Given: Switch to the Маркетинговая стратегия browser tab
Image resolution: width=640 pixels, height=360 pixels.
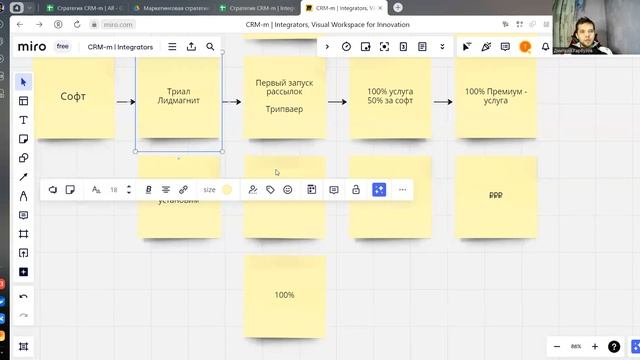Looking at the screenshot, I should [171, 8].
